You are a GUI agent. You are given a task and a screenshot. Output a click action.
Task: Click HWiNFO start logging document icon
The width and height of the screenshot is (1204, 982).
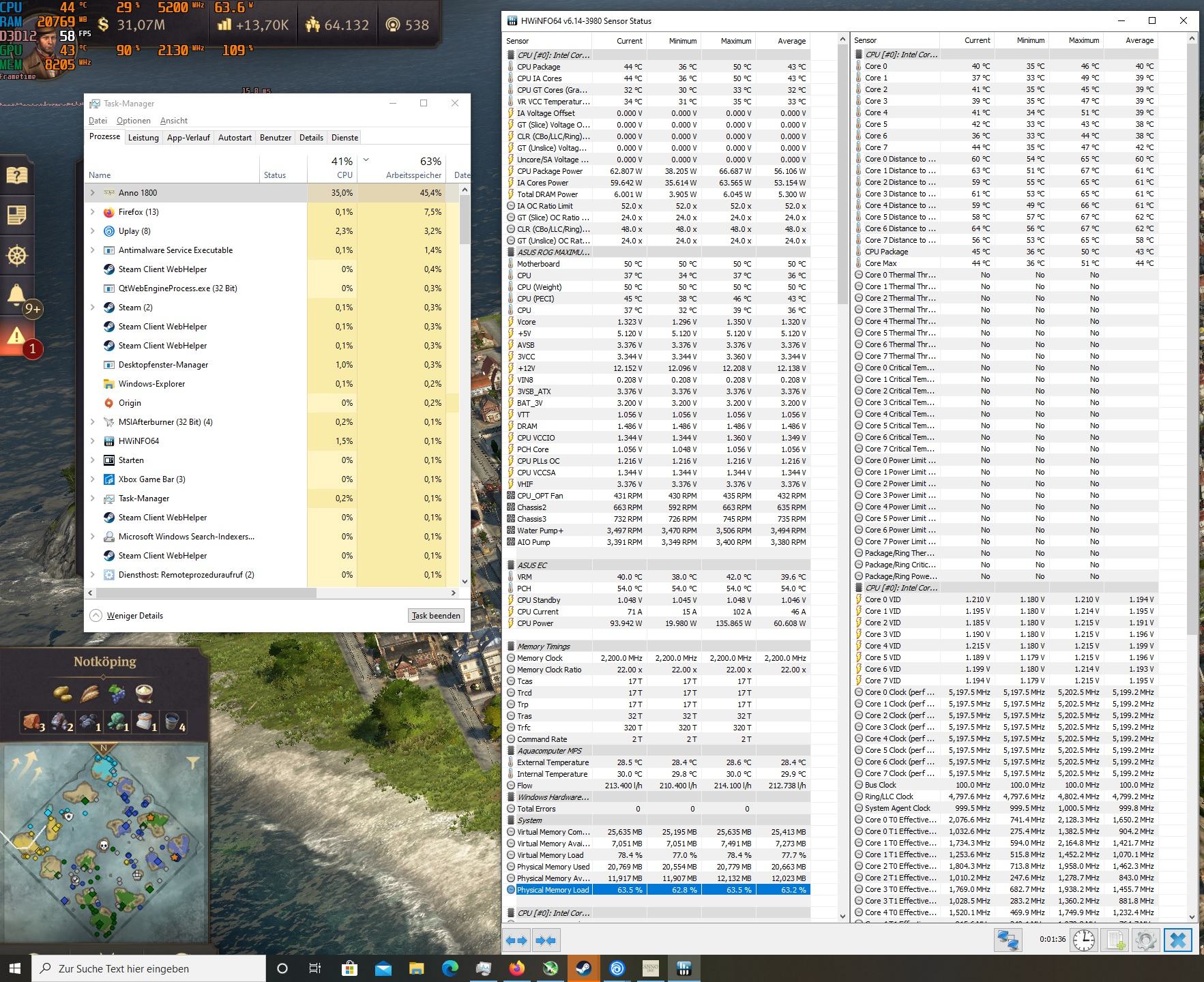pyautogui.click(x=1116, y=940)
